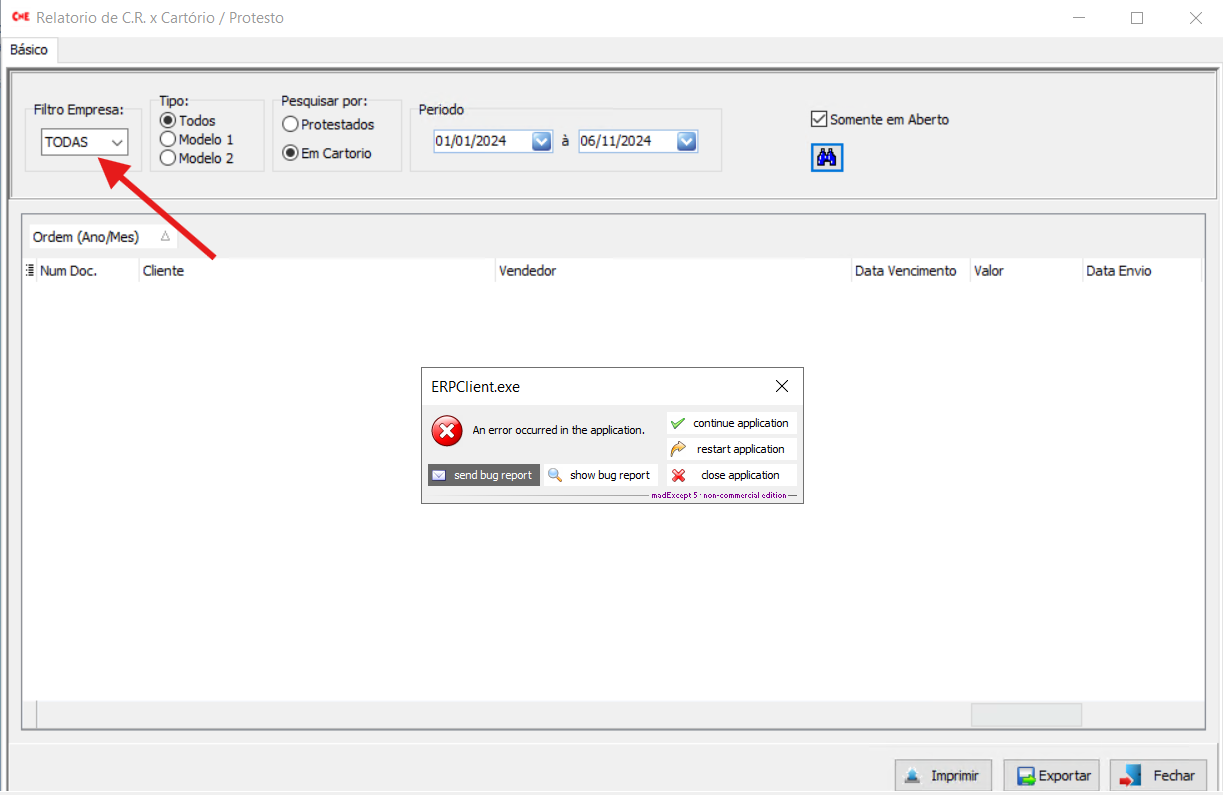Click continue application in error dialog

click(x=731, y=423)
